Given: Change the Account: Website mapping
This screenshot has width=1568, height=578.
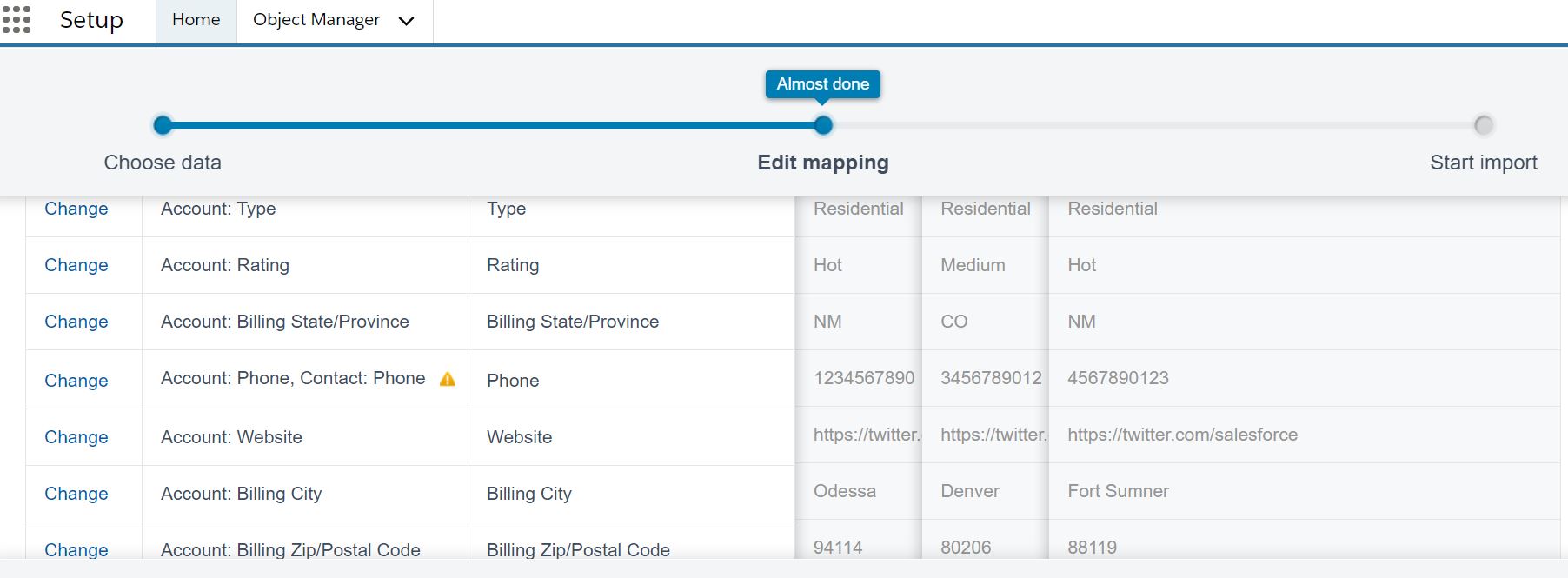Looking at the screenshot, I should (76, 437).
